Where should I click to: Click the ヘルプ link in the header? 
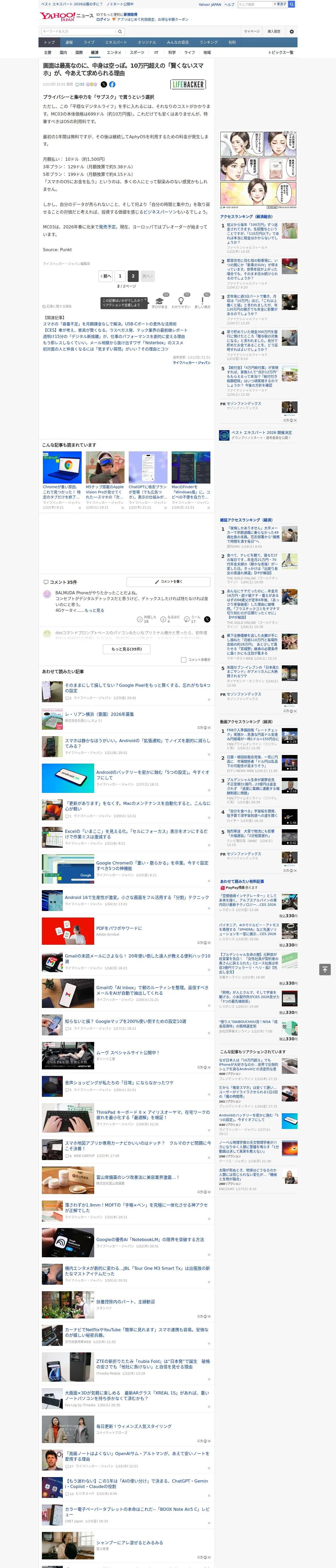tap(229, 4)
